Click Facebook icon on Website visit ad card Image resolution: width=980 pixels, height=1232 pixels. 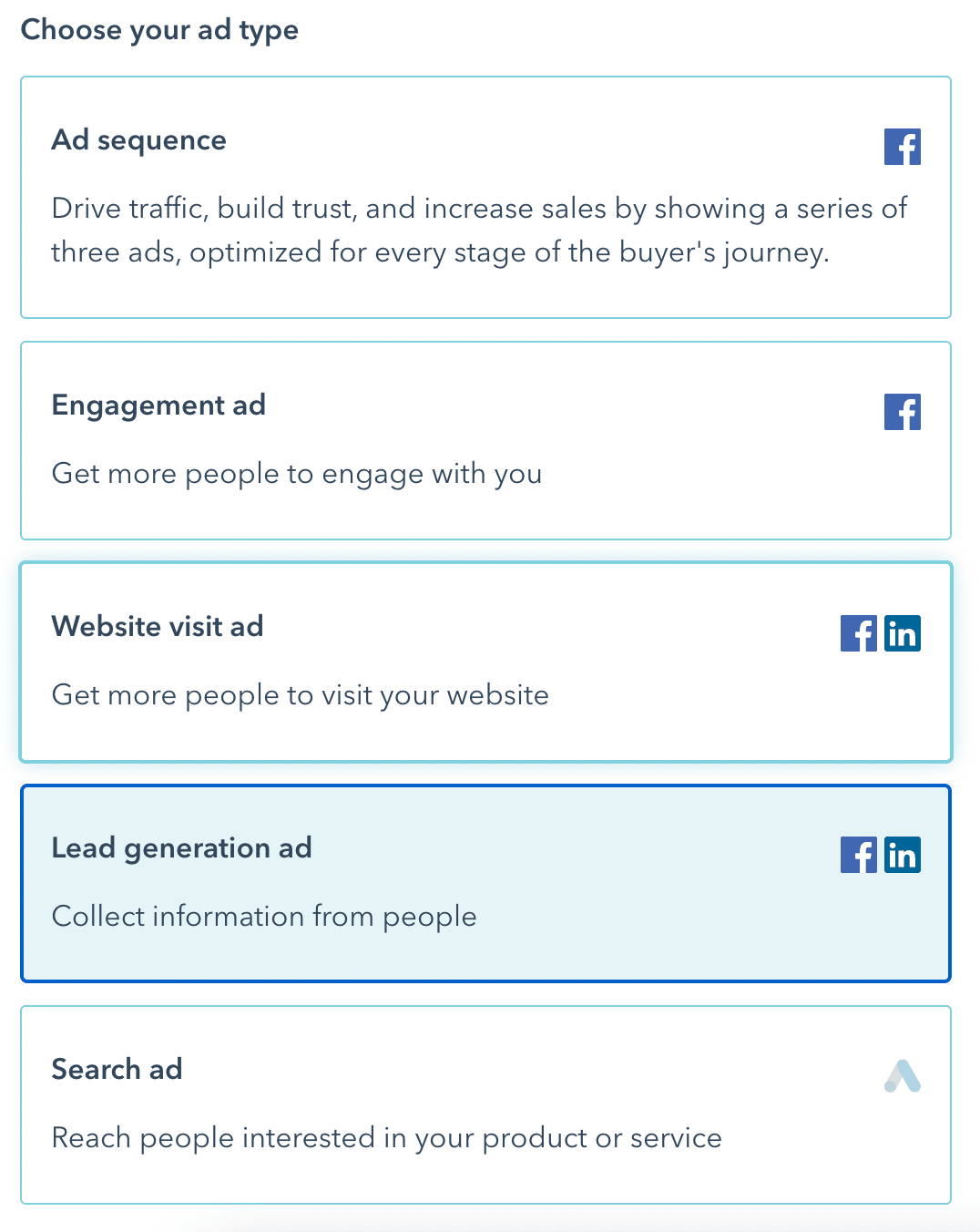click(x=858, y=633)
